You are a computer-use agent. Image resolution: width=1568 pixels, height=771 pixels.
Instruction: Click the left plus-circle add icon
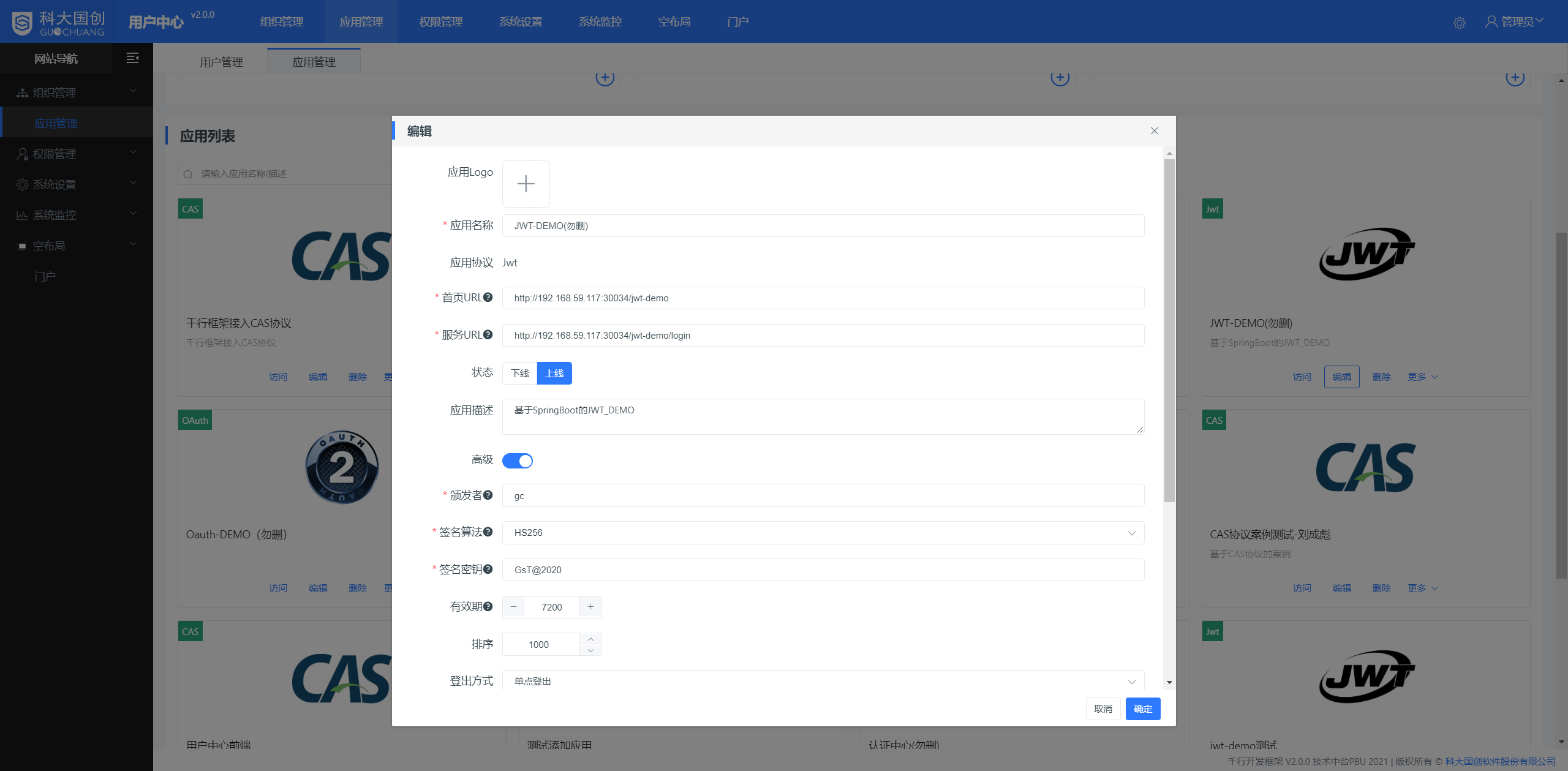tap(605, 78)
